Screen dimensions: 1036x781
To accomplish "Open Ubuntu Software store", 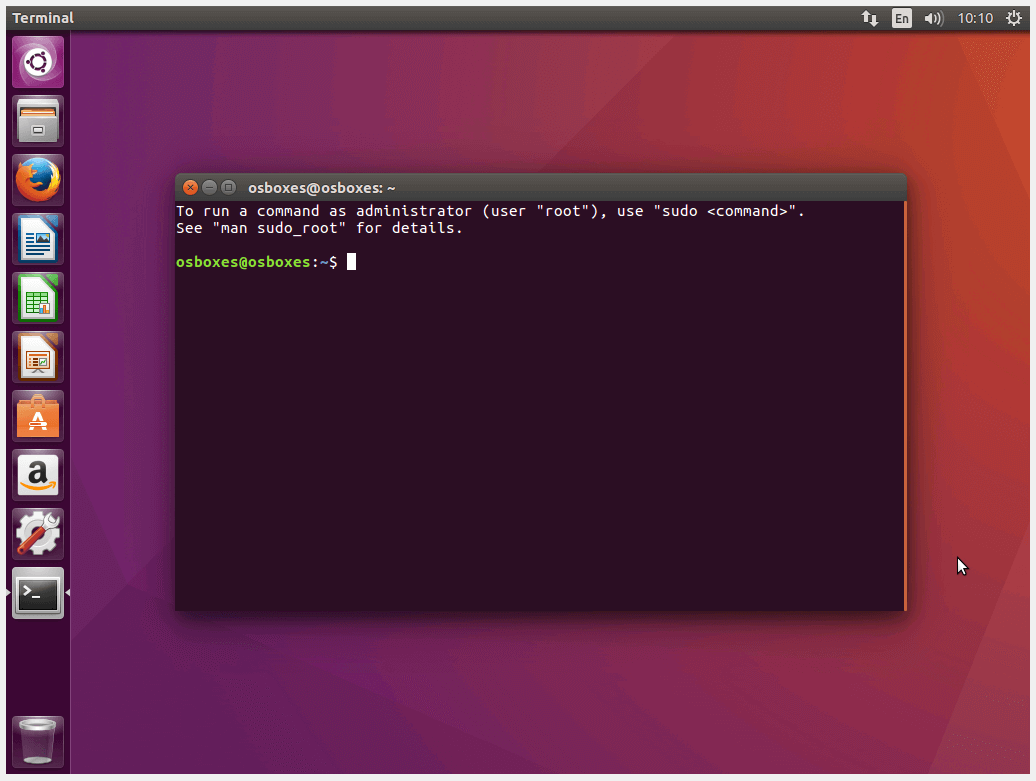I will coord(38,417).
